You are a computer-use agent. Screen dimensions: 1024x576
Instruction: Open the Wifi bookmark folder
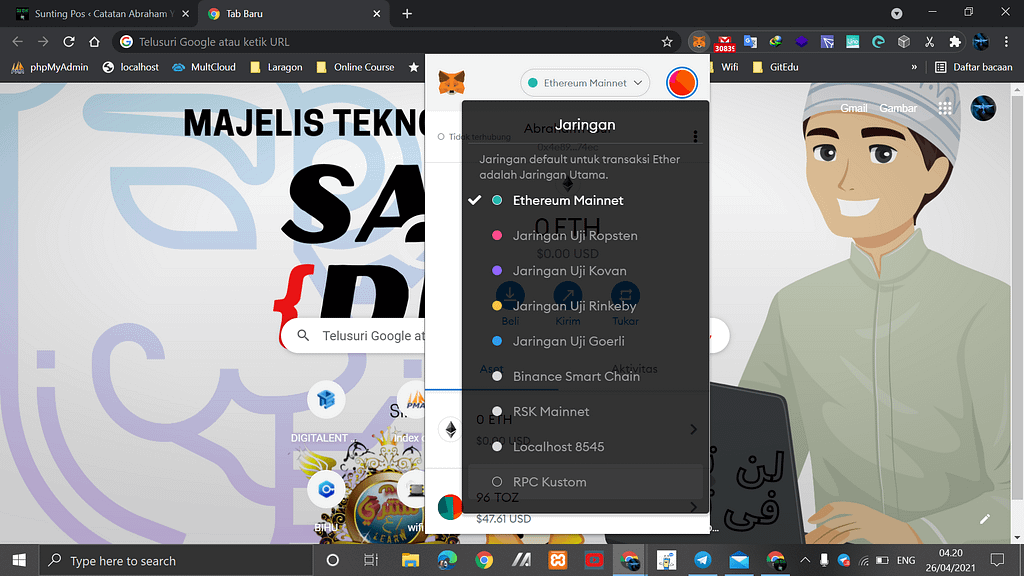(x=726, y=67)
